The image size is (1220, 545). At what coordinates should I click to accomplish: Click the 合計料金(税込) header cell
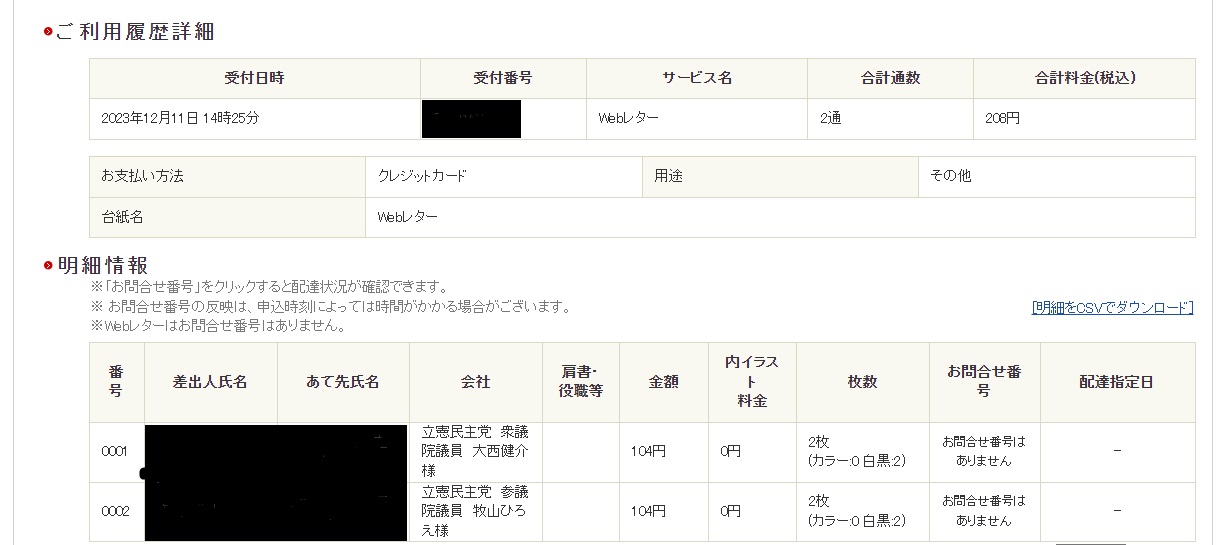(x=1084, y=78)
